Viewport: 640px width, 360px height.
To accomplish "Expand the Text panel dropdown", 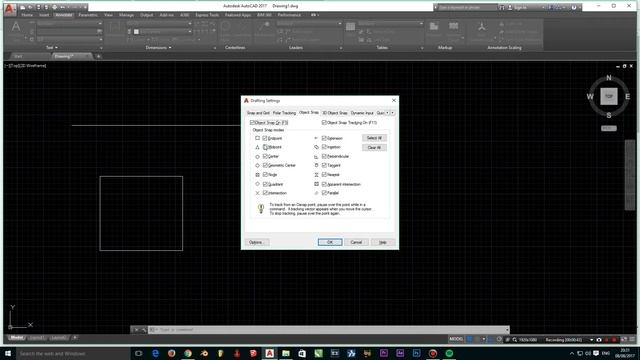I will point(52,48).
